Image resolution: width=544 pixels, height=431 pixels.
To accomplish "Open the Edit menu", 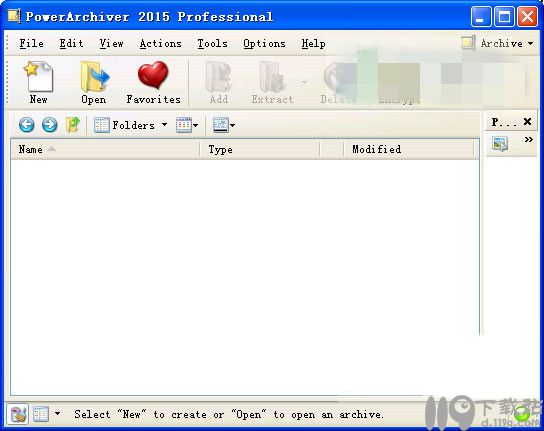I will pos(71,43).
